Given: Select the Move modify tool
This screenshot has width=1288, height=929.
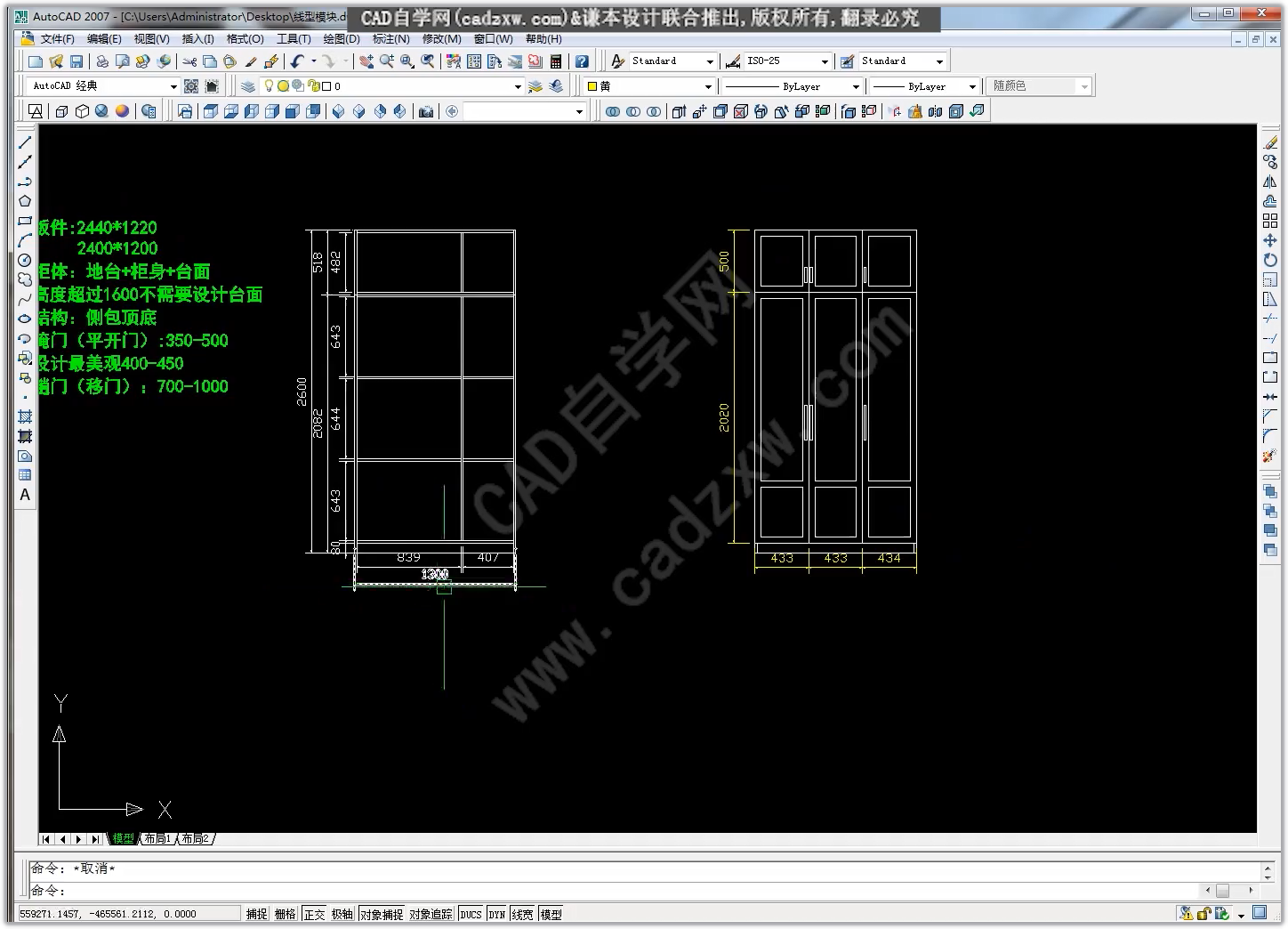Looking at the screenshot, I should click(1270, 240).
